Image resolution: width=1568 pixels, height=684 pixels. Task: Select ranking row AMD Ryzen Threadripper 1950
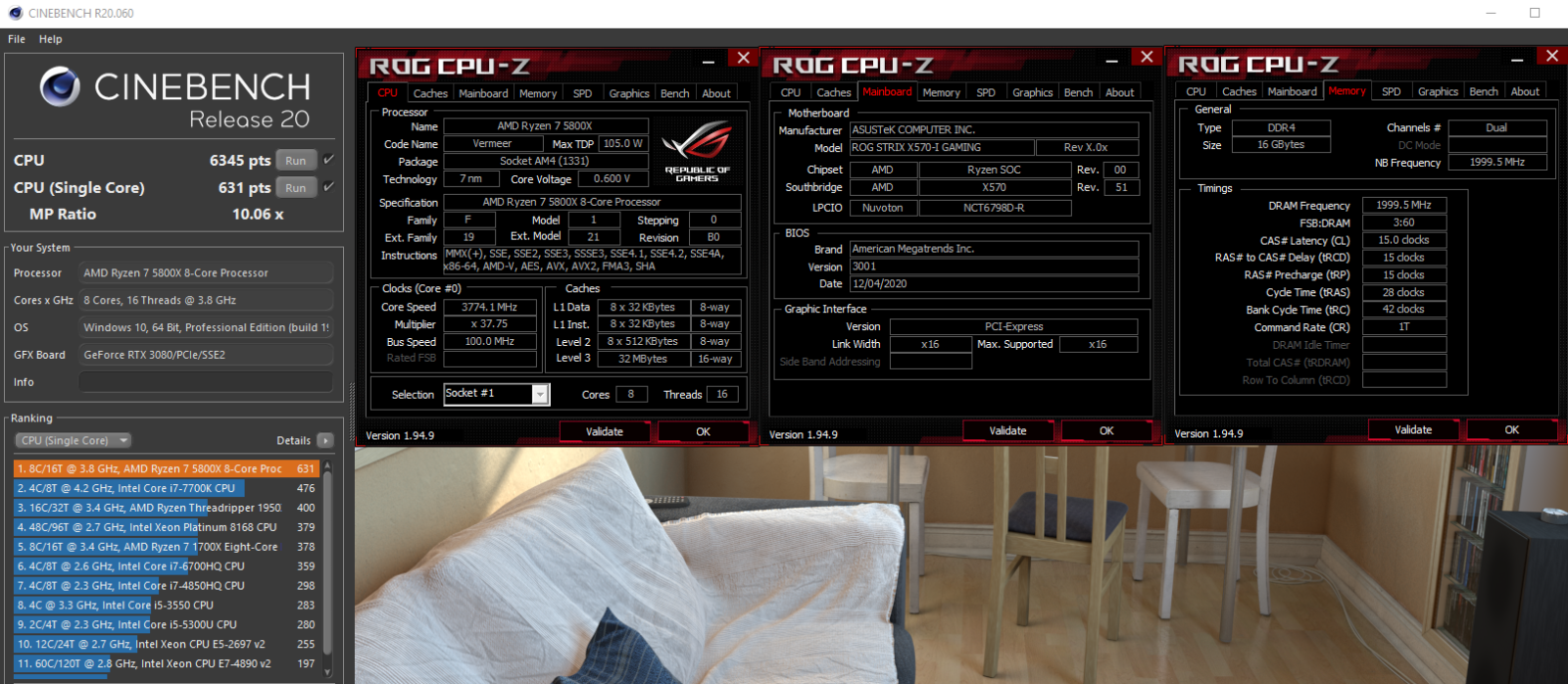(167, 508)
